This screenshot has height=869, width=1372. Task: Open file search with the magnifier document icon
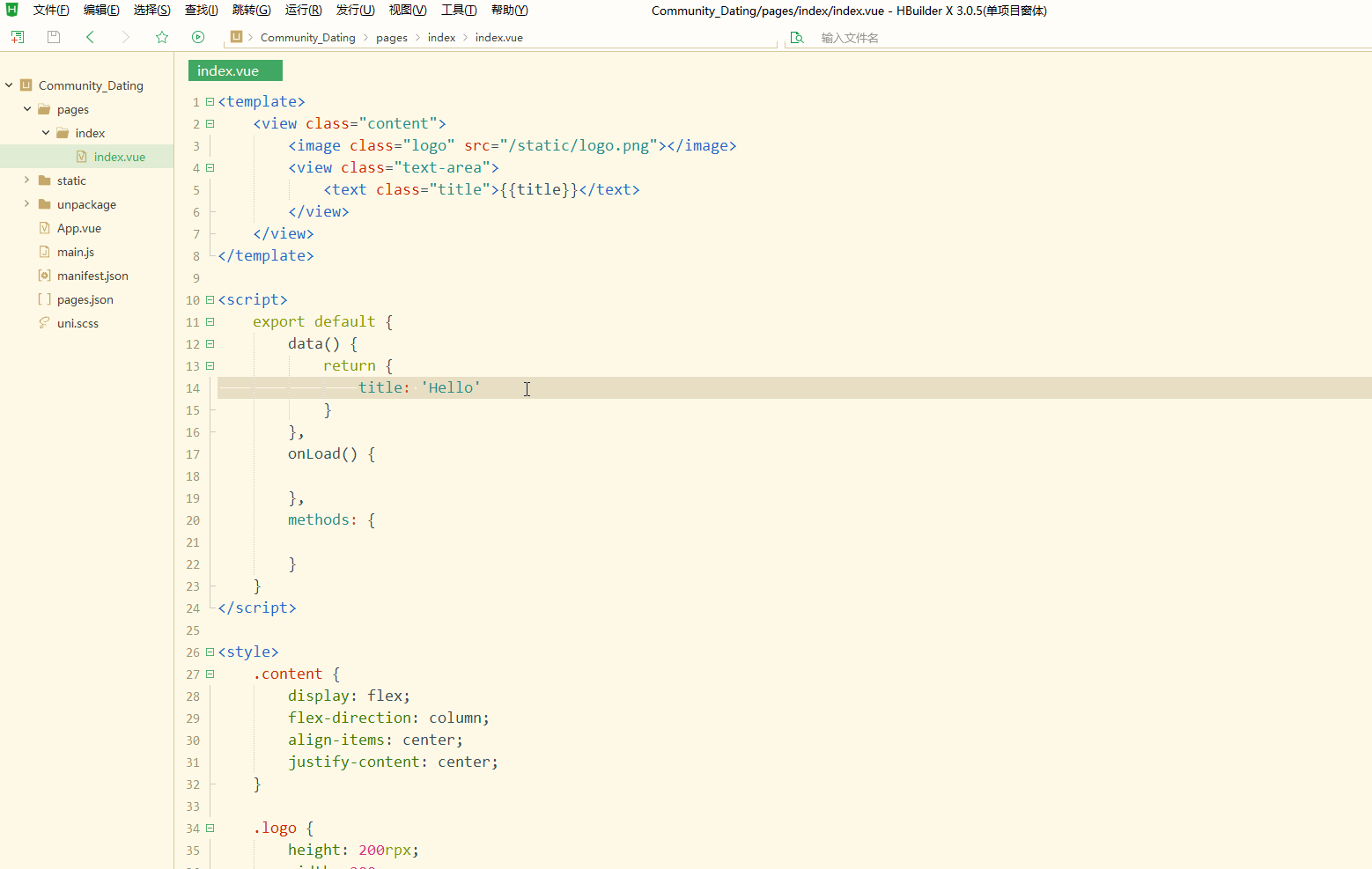click(x=797, y=37)
